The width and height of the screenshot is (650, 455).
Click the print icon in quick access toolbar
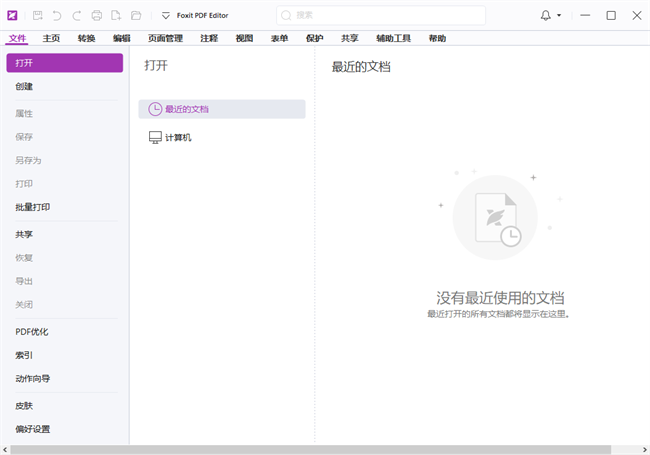[x=97, y=16]
